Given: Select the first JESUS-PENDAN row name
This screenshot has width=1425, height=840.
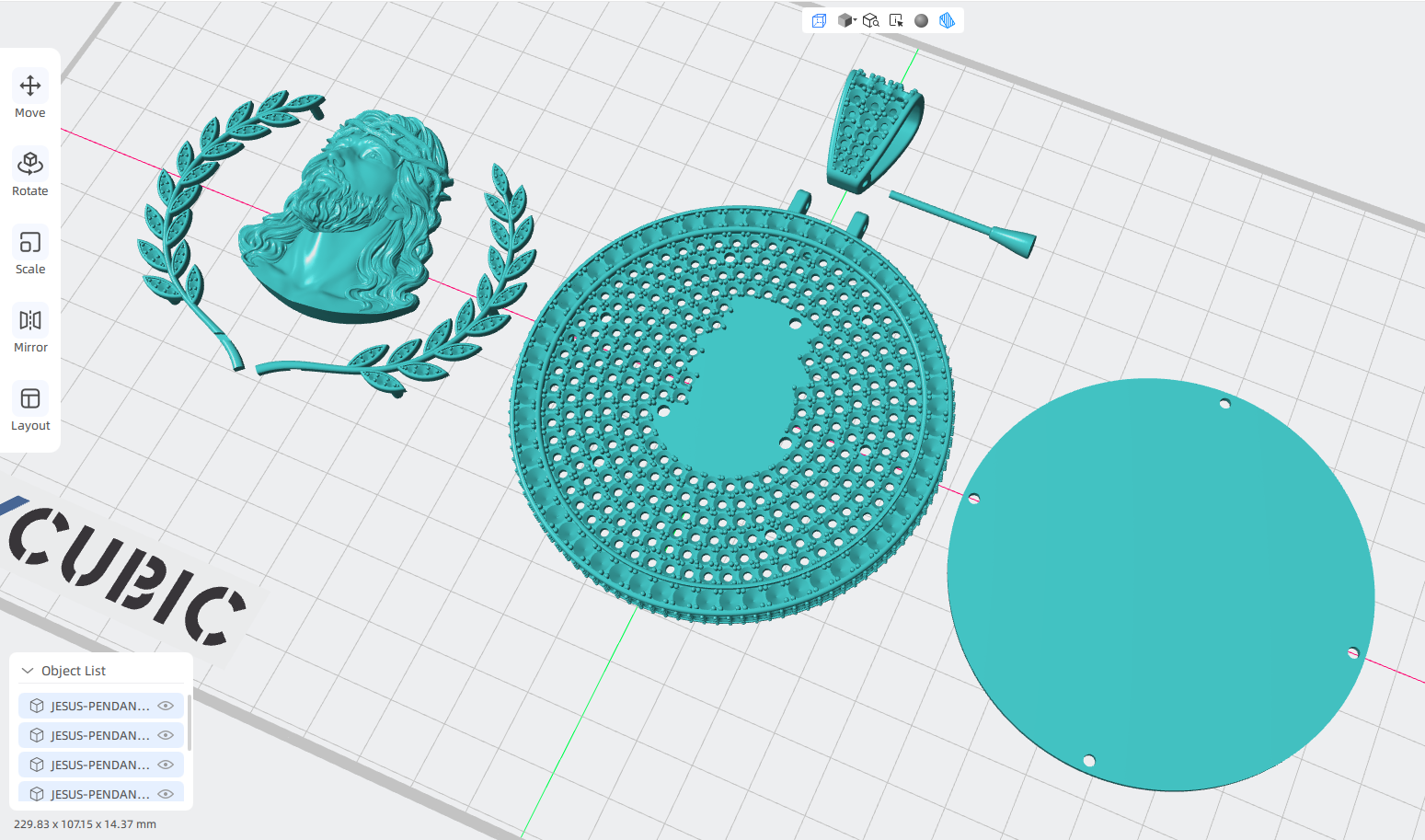Looking at the screenshot, I should coord(100,706).
